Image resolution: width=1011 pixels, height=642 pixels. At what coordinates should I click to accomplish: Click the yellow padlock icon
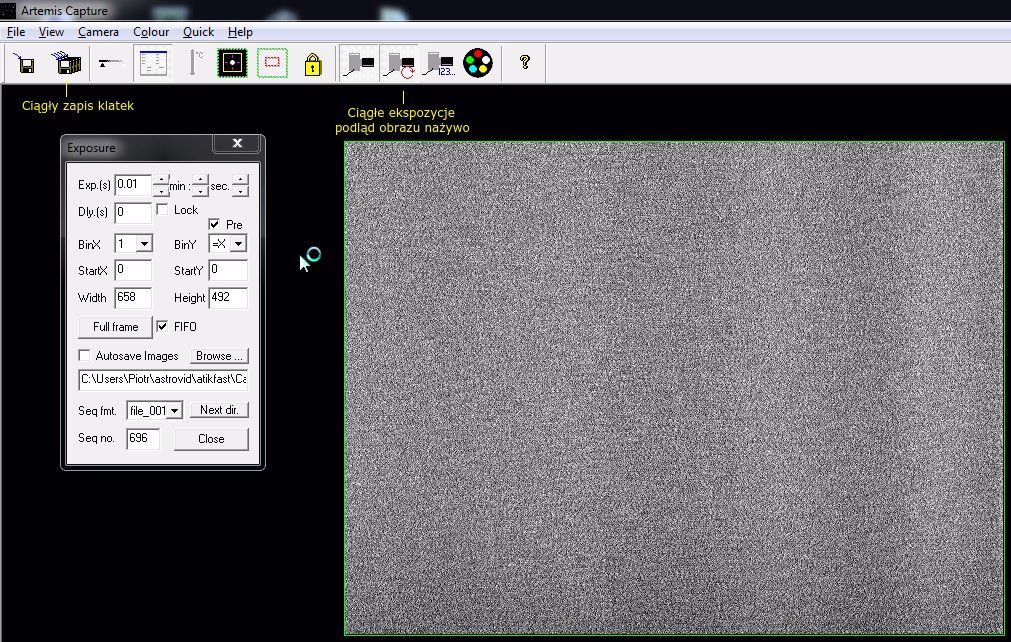[313, 65]
